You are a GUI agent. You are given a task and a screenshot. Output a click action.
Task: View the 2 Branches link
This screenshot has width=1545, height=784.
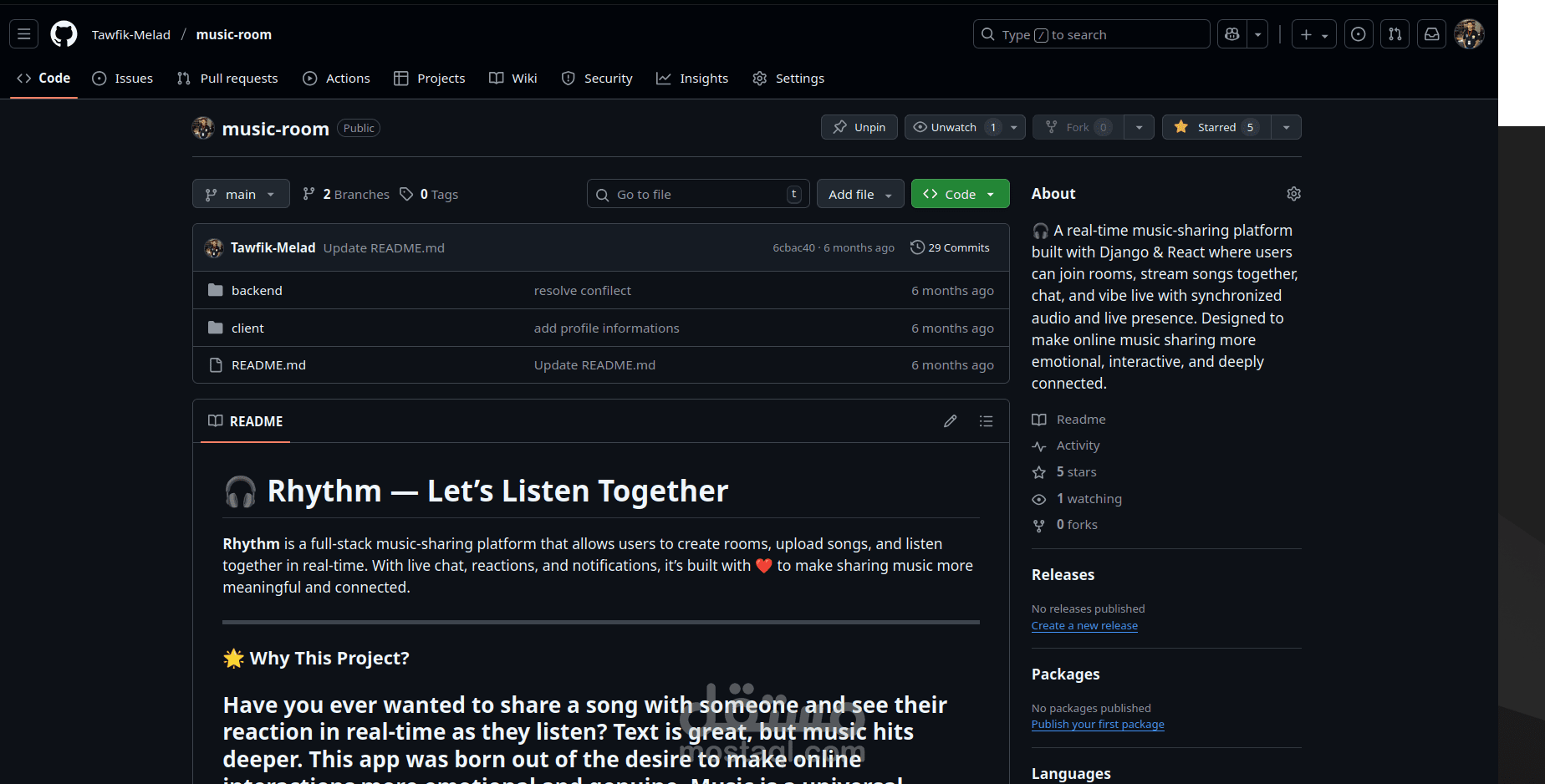point(346,194)
